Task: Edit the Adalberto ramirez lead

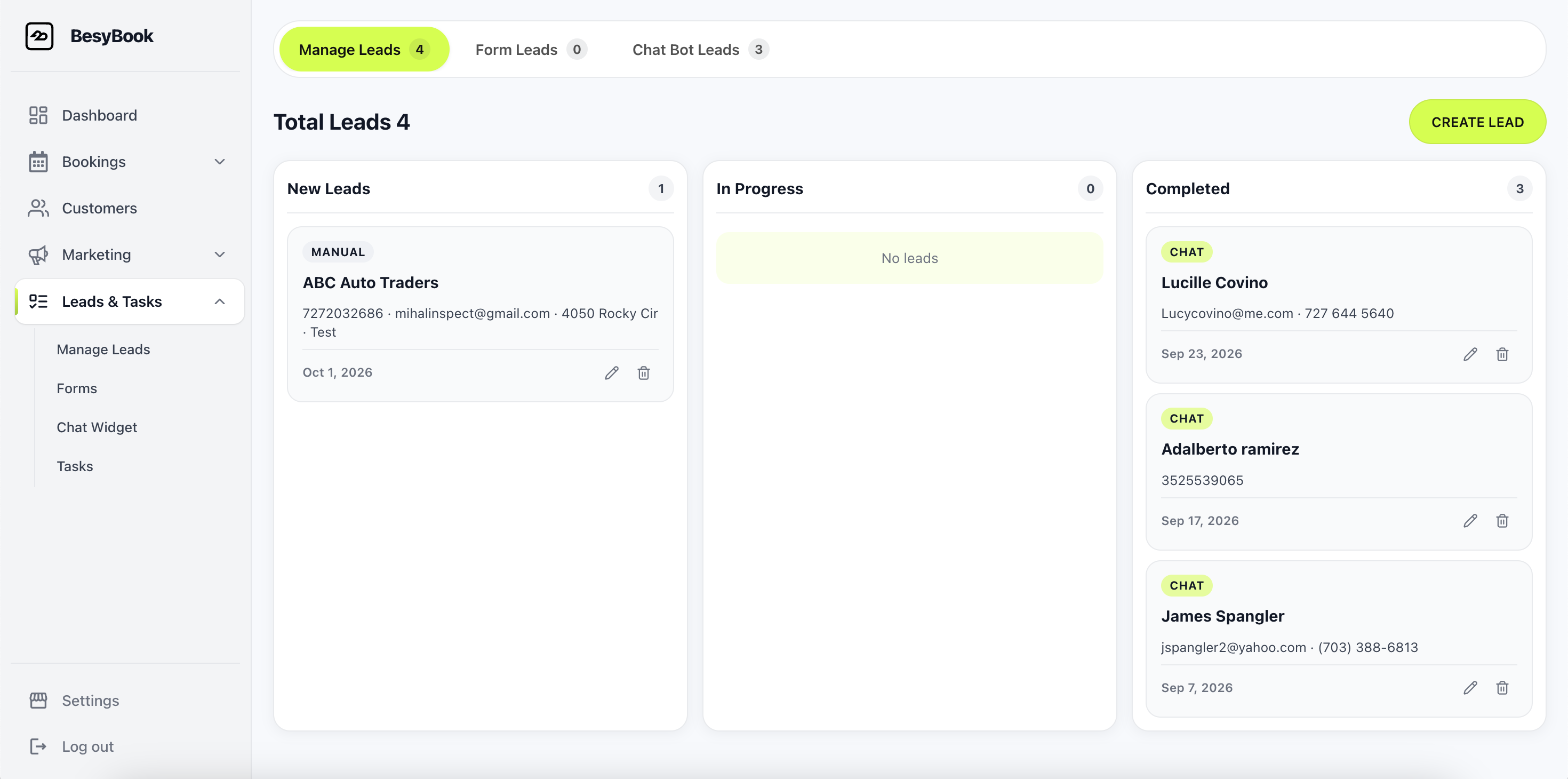Action: pyautogui.click(x=1470, y=521)
